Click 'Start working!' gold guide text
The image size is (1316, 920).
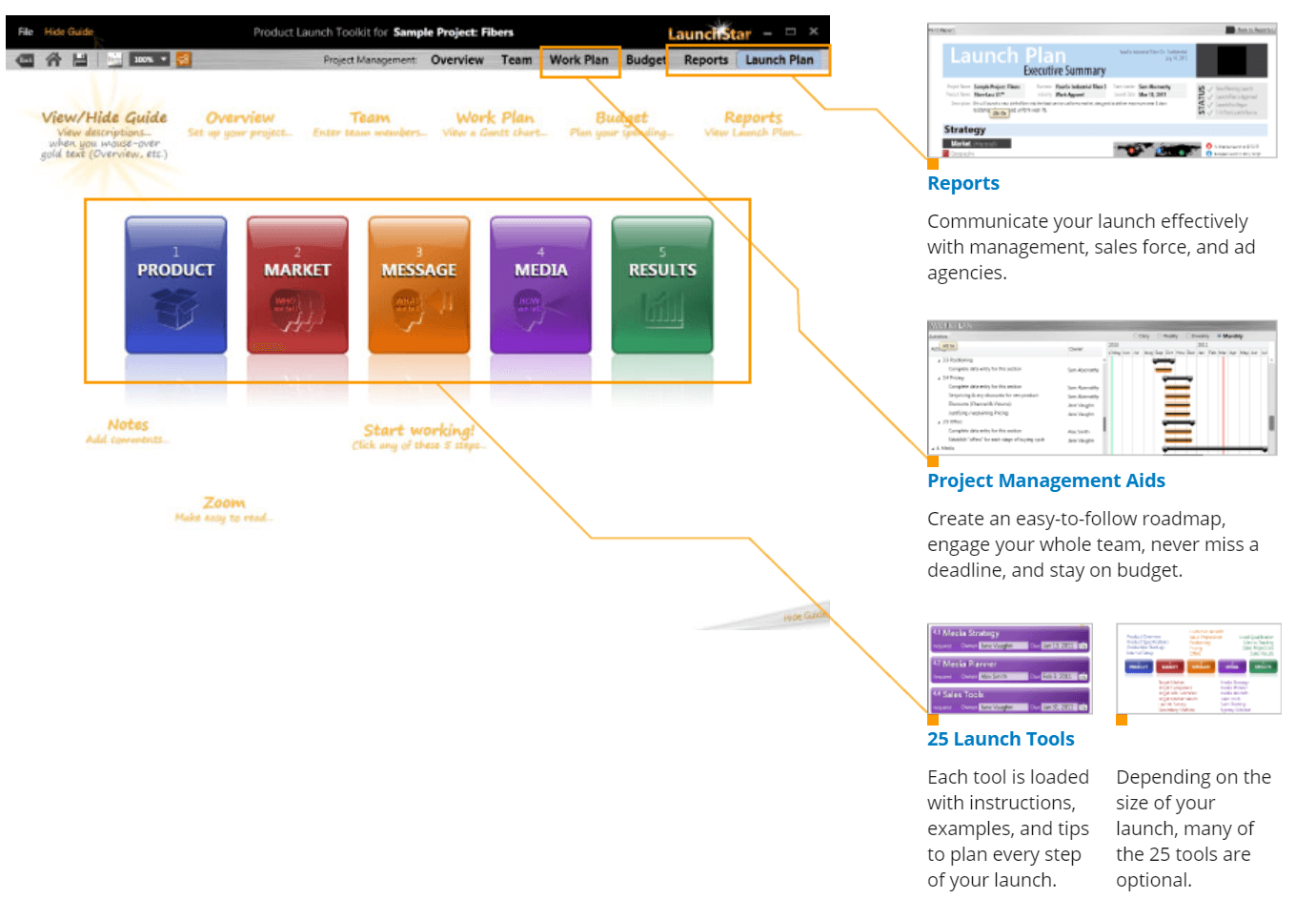[418, 430]
